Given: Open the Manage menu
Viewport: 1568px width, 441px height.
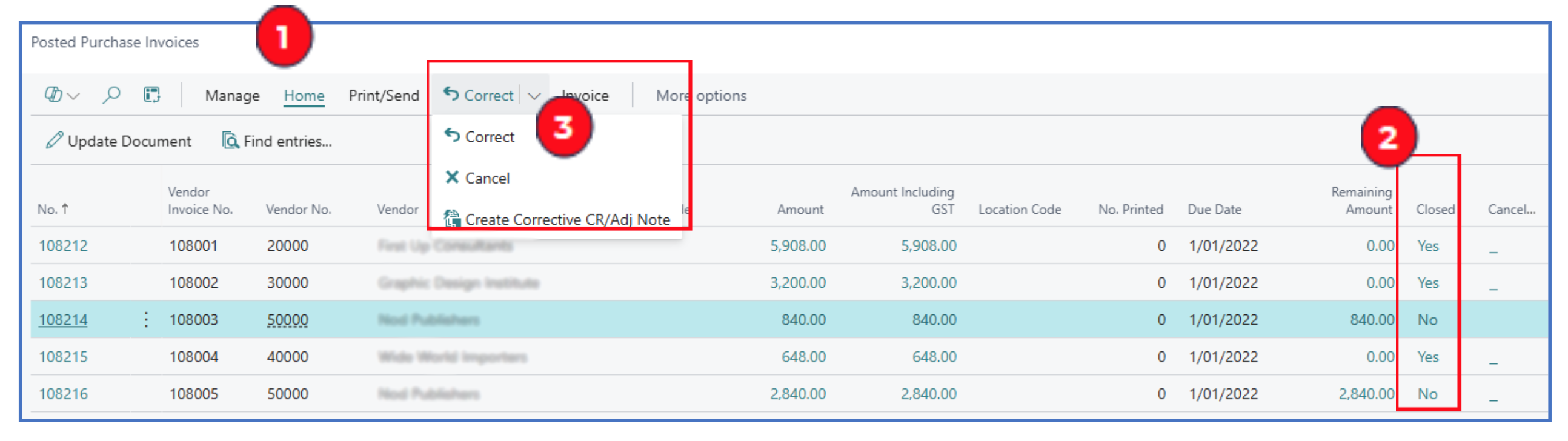Looking at the screenshot, I should (232, 96).
